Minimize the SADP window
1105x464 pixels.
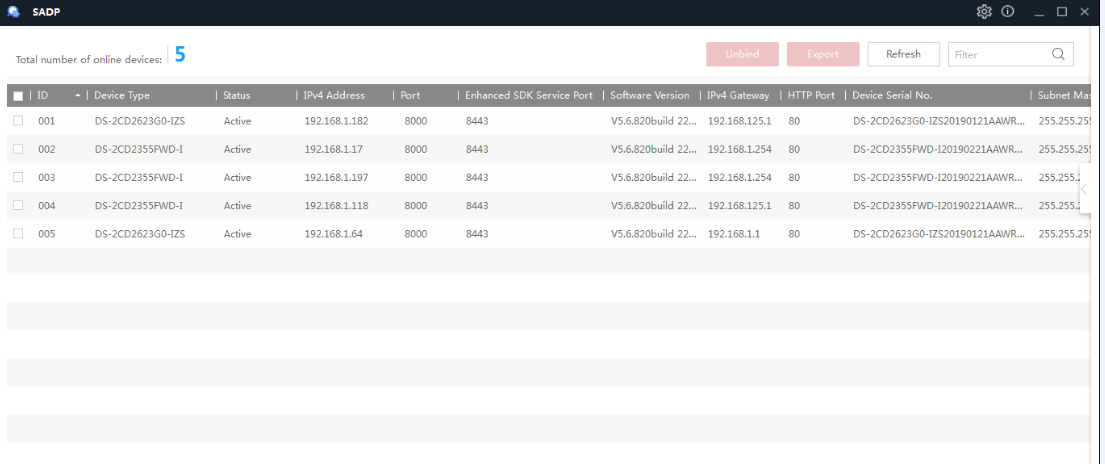(x=1039, y=12)
